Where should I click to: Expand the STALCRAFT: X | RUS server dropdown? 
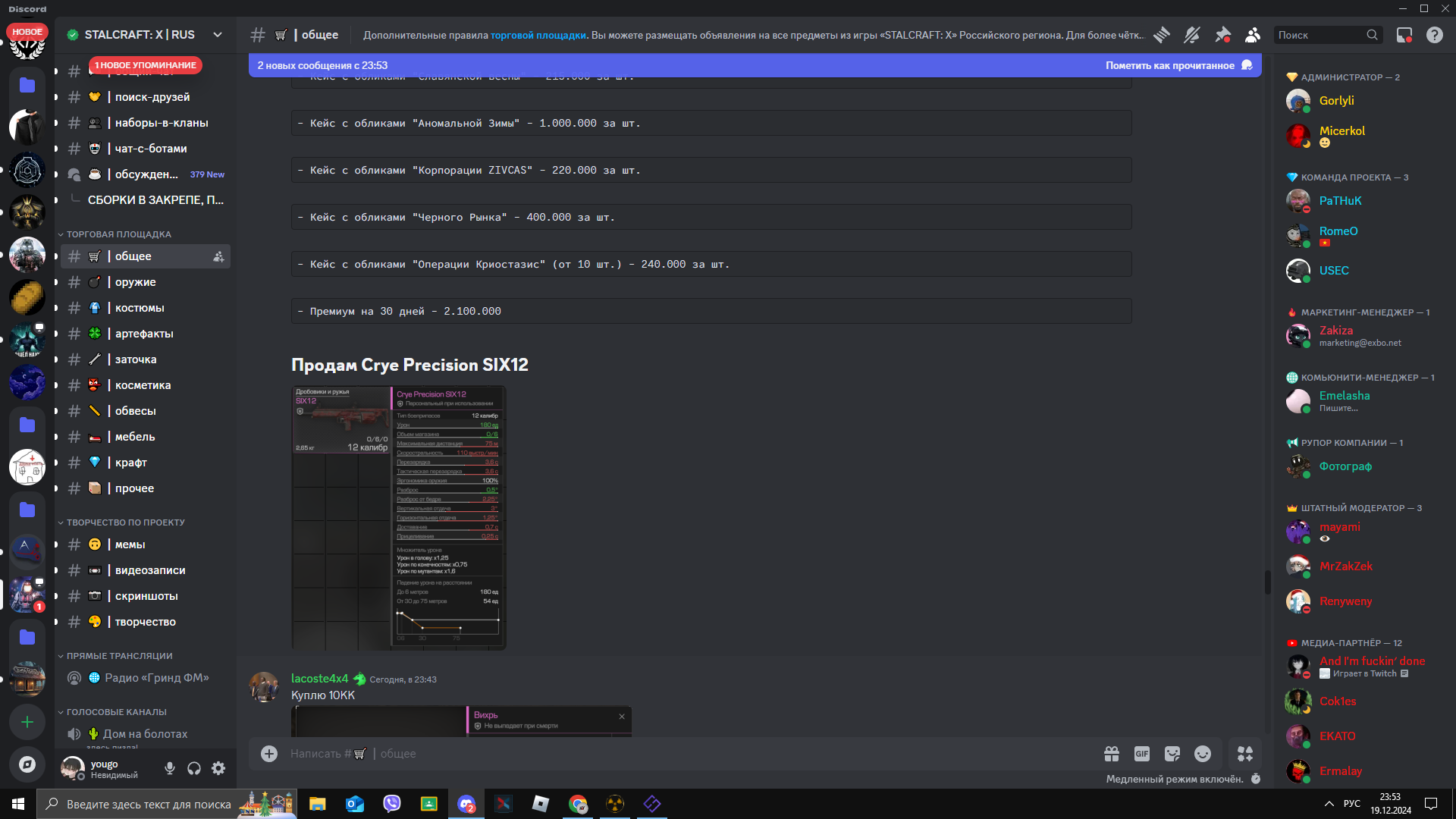(218, 35)
